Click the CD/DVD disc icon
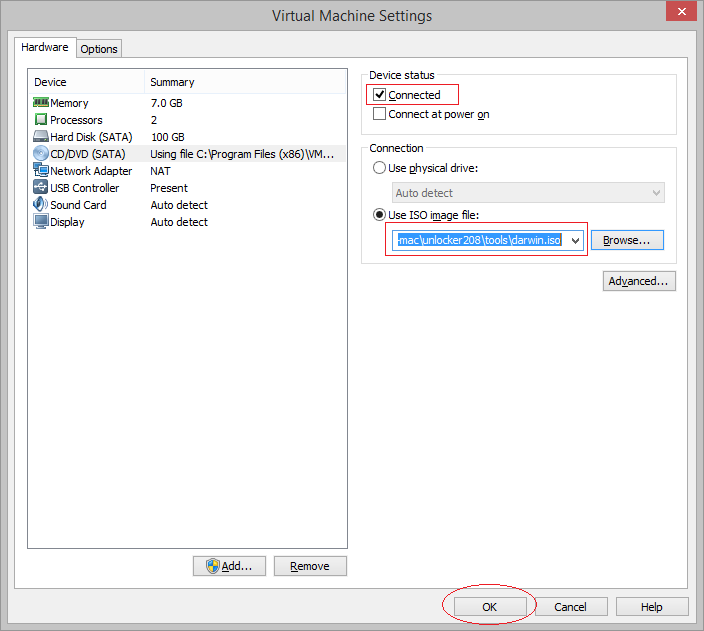Screen dimensions: 704x631 pos(40,153)
